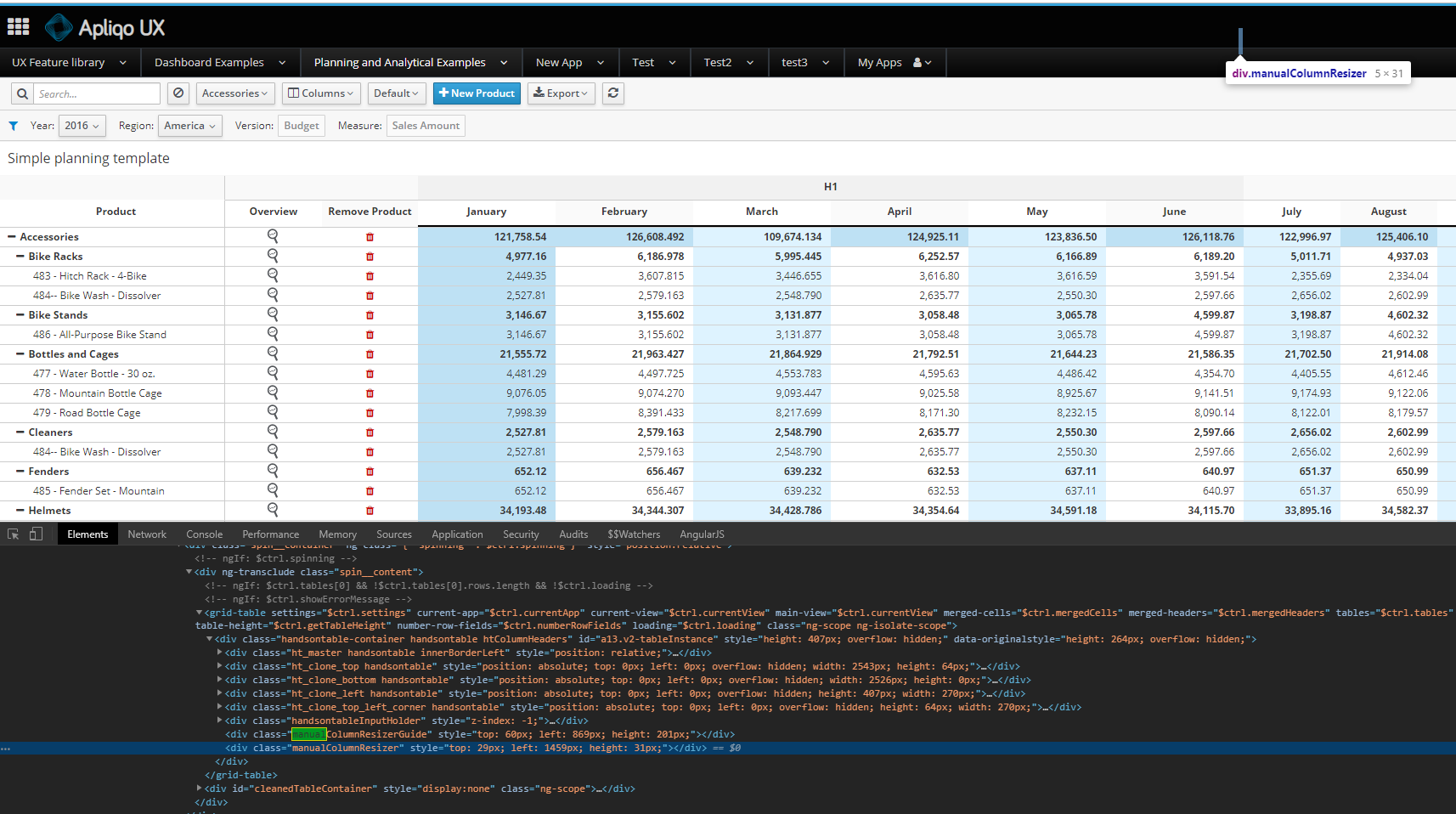The width and height of the screenshot is (1456, 814).
Task: Focus the Search input field
Action: click(96, 93)
